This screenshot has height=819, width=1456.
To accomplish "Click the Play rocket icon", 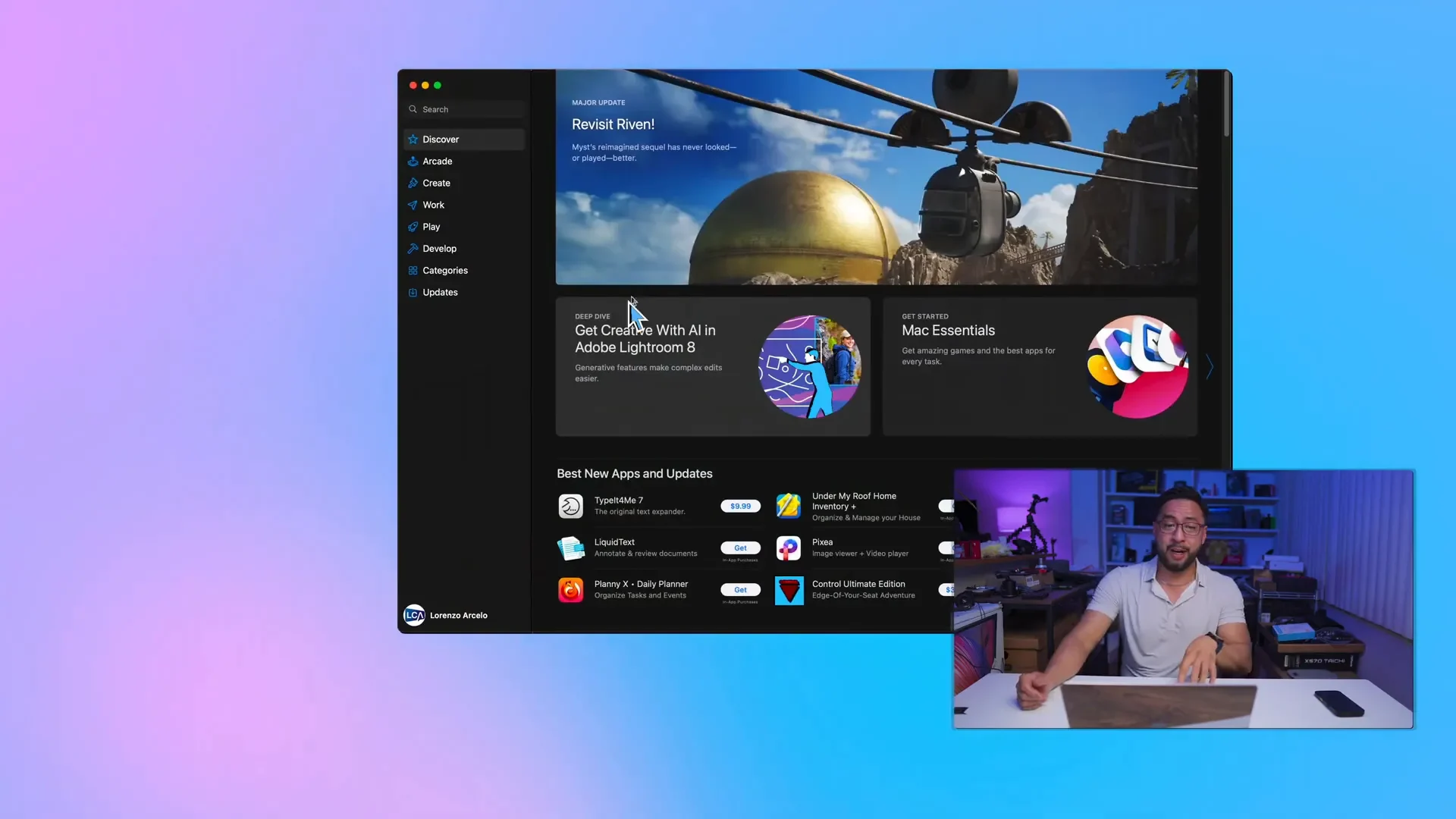I will click(413, 227).
